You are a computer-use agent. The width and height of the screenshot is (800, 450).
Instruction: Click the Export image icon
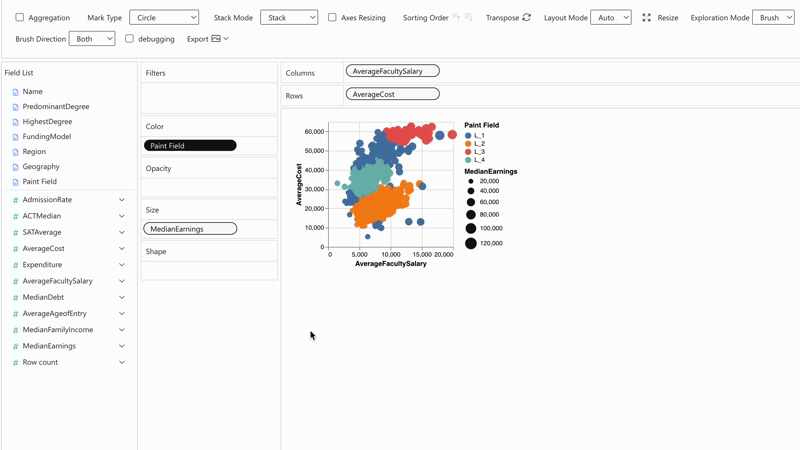click(216, 39)
